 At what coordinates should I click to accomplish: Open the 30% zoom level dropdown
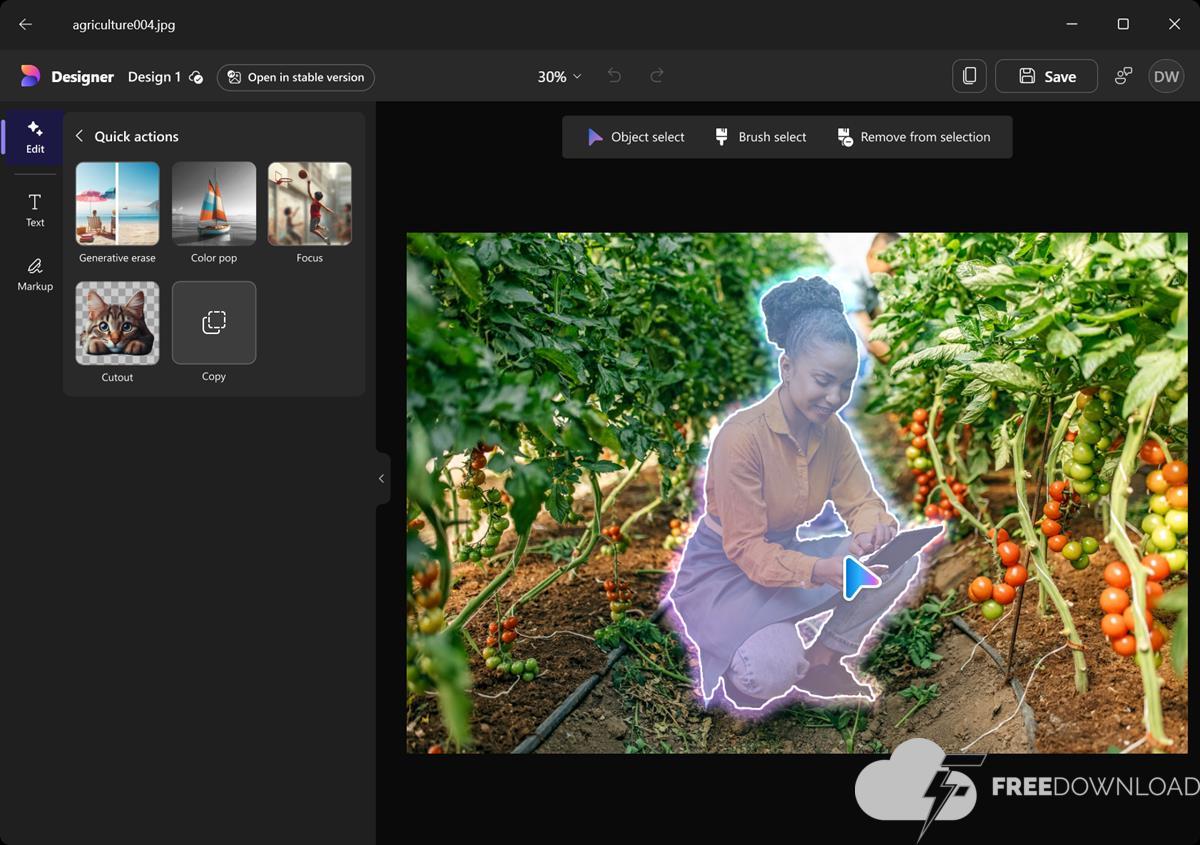click(x=559, y=77)
